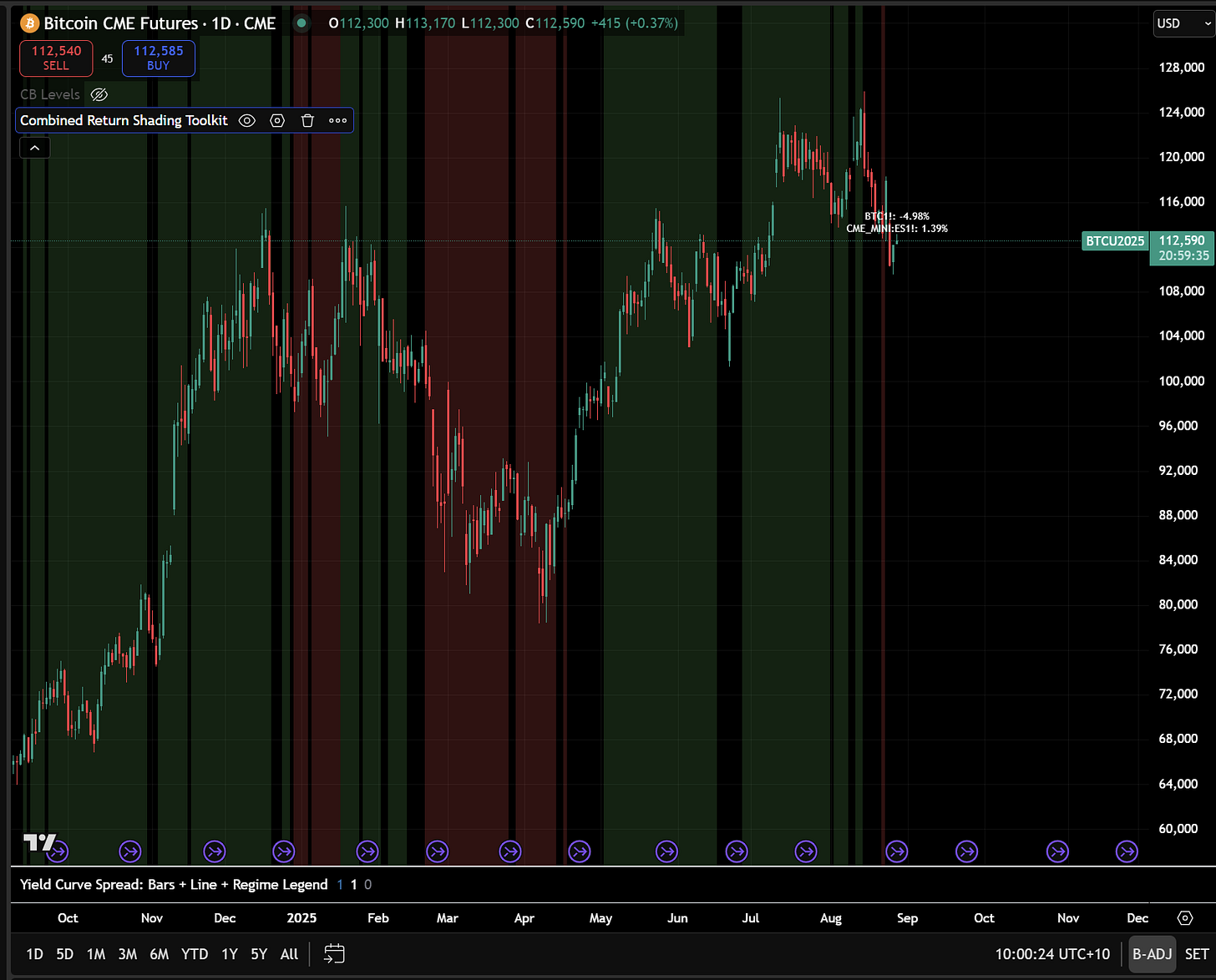
Task: Select the Combined Return Shading Toolkit label
Action: (x=124, y=120)
